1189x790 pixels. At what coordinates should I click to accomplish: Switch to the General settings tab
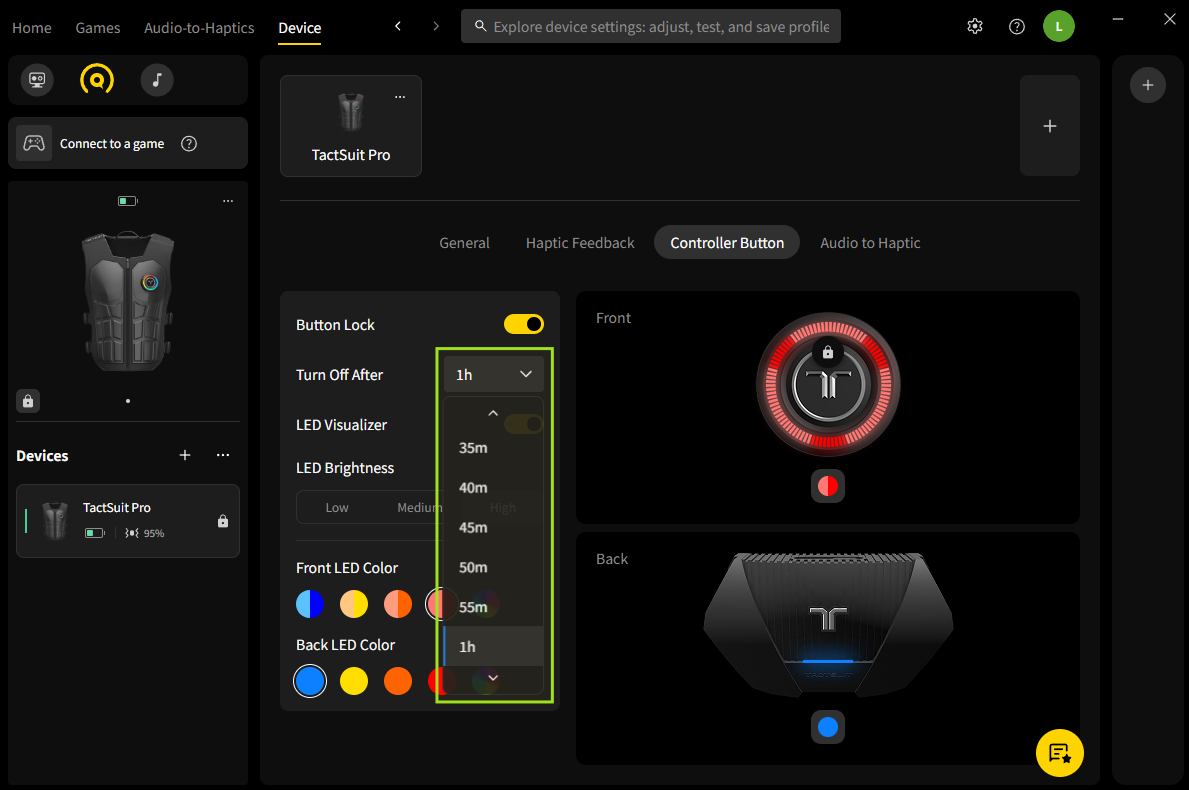click(464, 243)
